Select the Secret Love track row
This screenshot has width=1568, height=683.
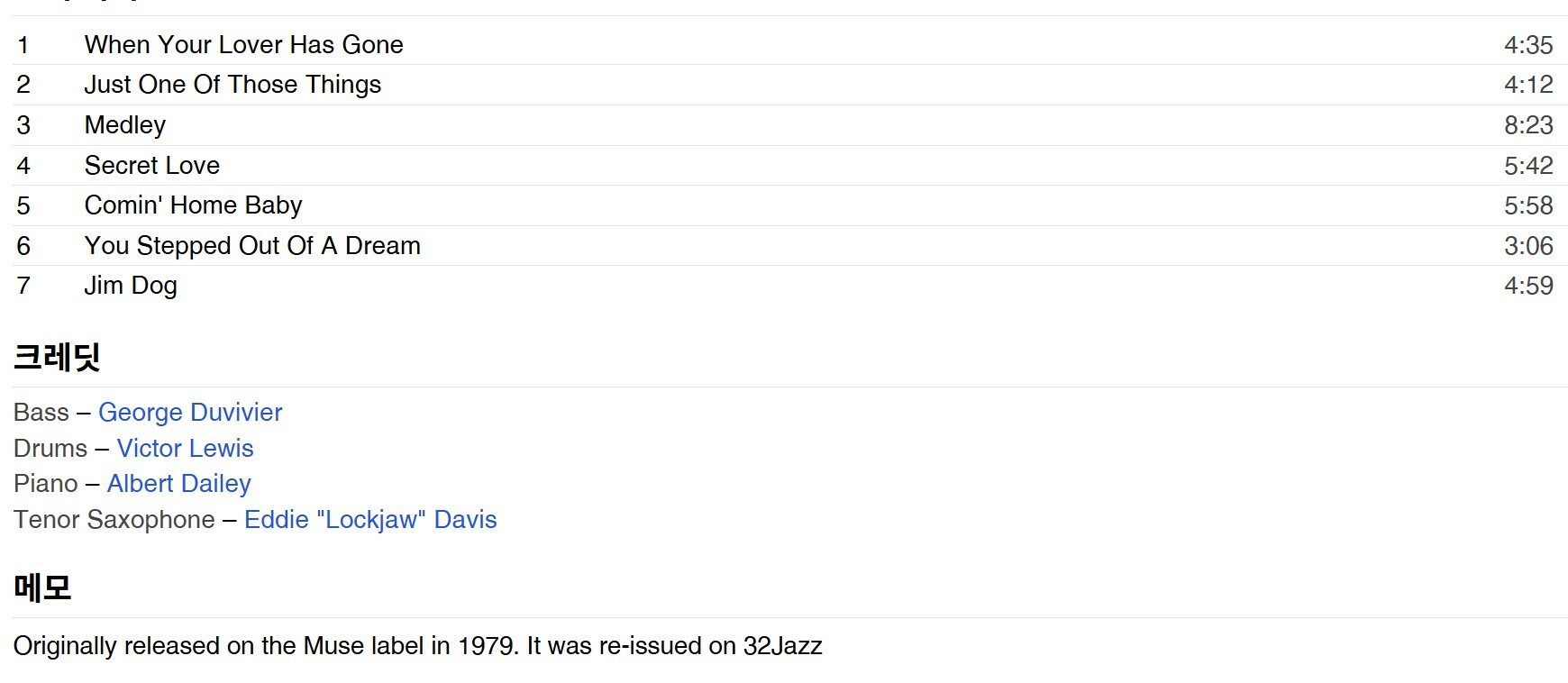pos(152,166)
